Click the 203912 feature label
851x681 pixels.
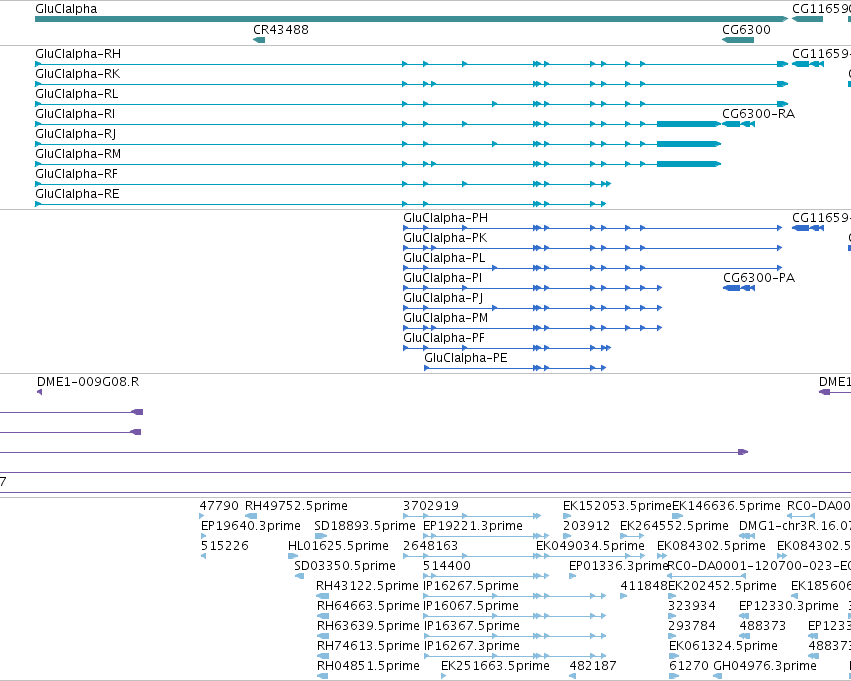(x=586, y=526)
